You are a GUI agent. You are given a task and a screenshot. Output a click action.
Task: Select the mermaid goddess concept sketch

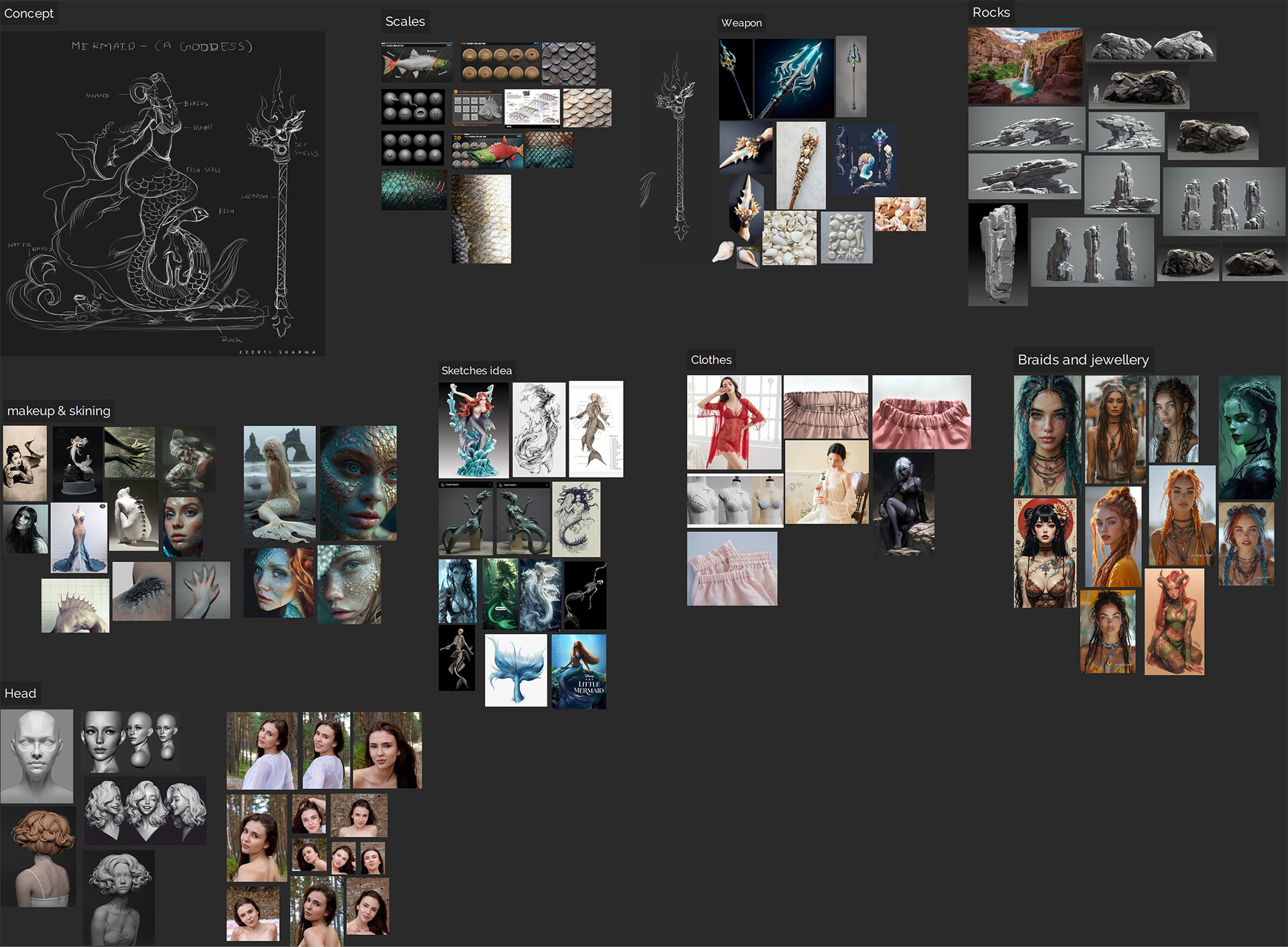tap(162, 193)
